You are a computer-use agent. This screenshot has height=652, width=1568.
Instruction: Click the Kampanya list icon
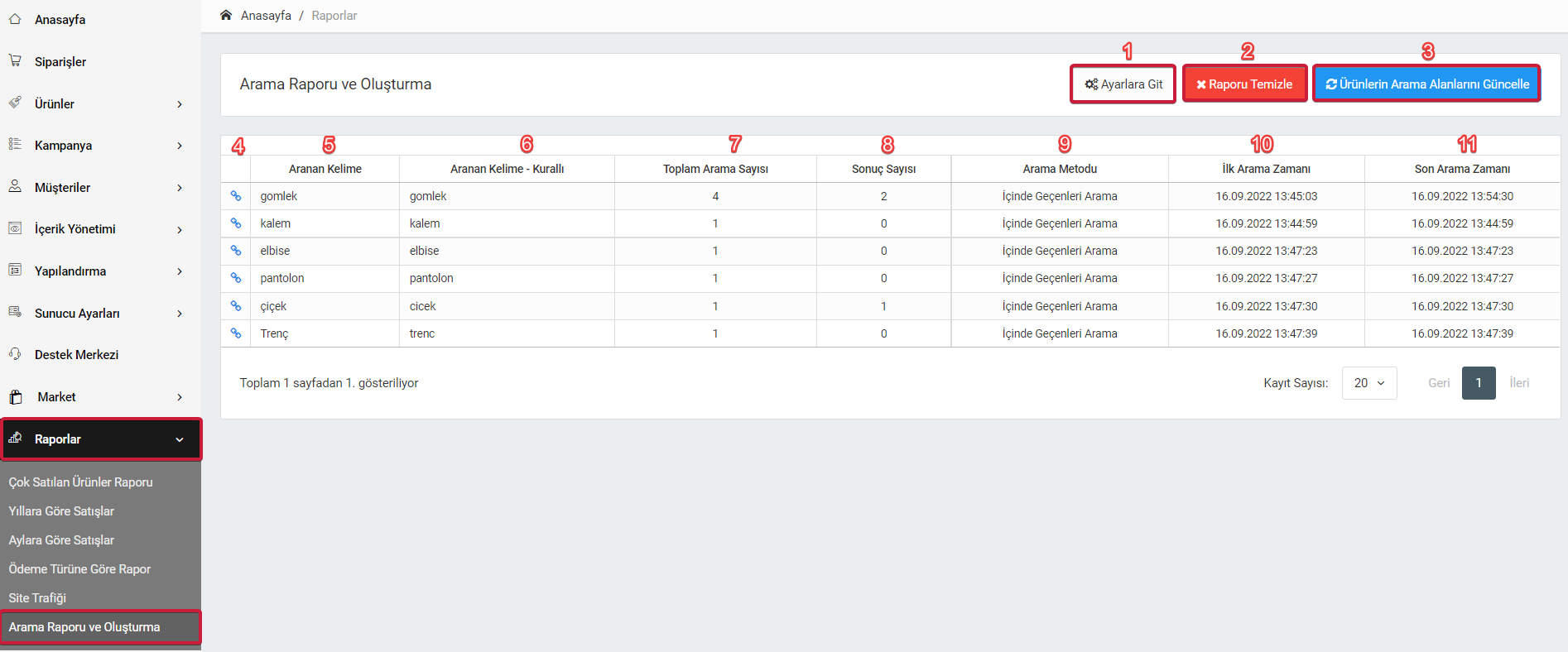click(x=15, y=144)
